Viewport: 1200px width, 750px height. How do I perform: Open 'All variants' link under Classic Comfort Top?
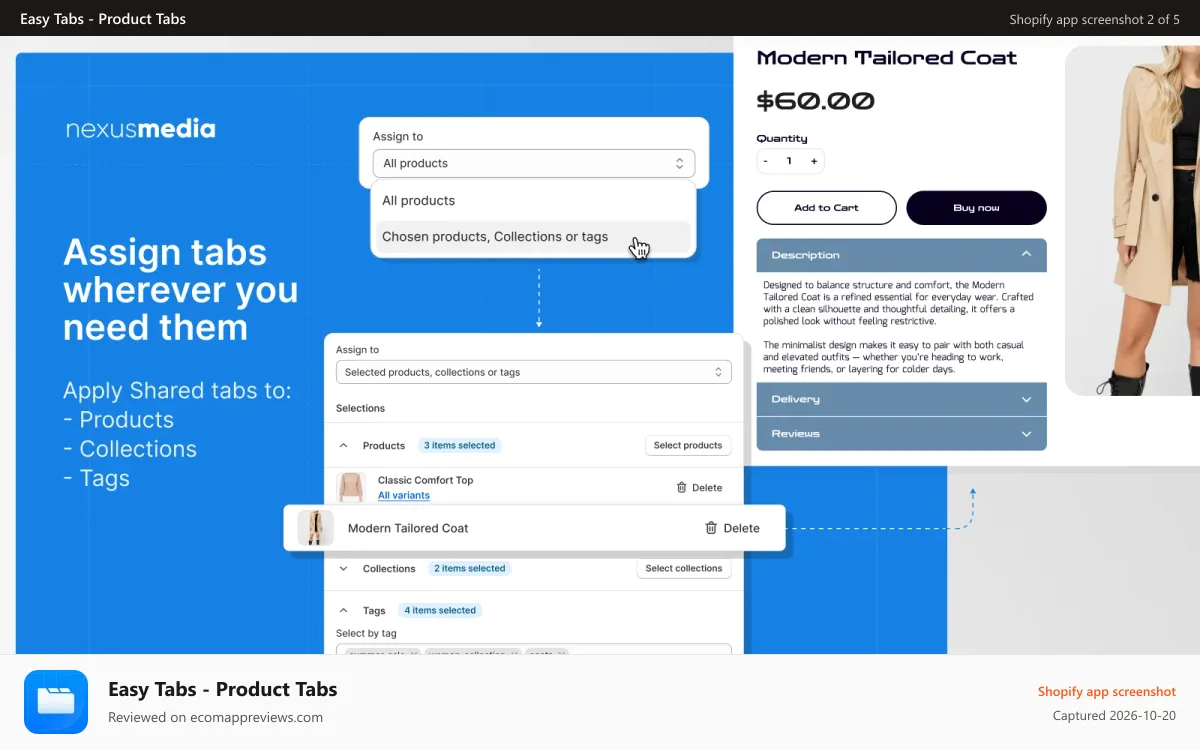tap(404, 495)
